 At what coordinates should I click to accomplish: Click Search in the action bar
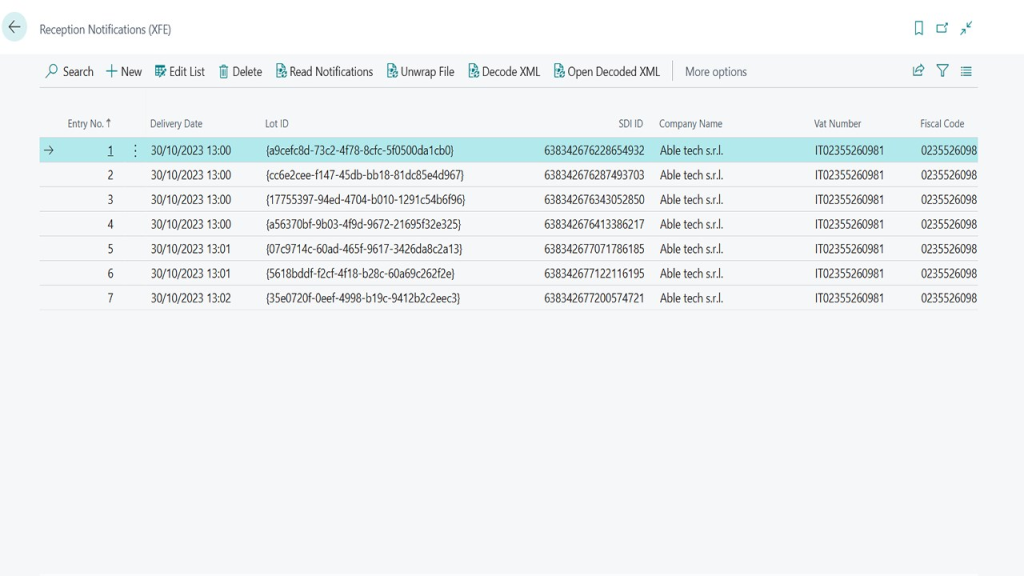69,72
